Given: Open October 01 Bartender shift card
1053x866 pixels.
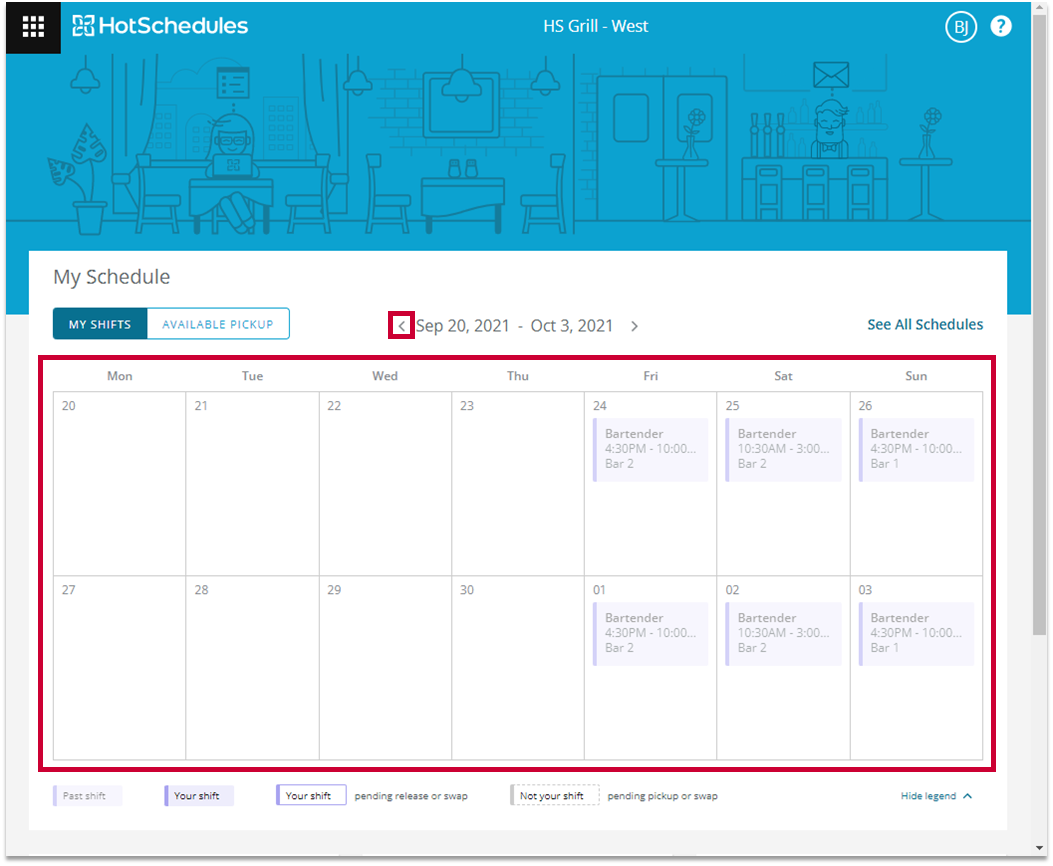Looking at the screenshot, I should 651,633.
